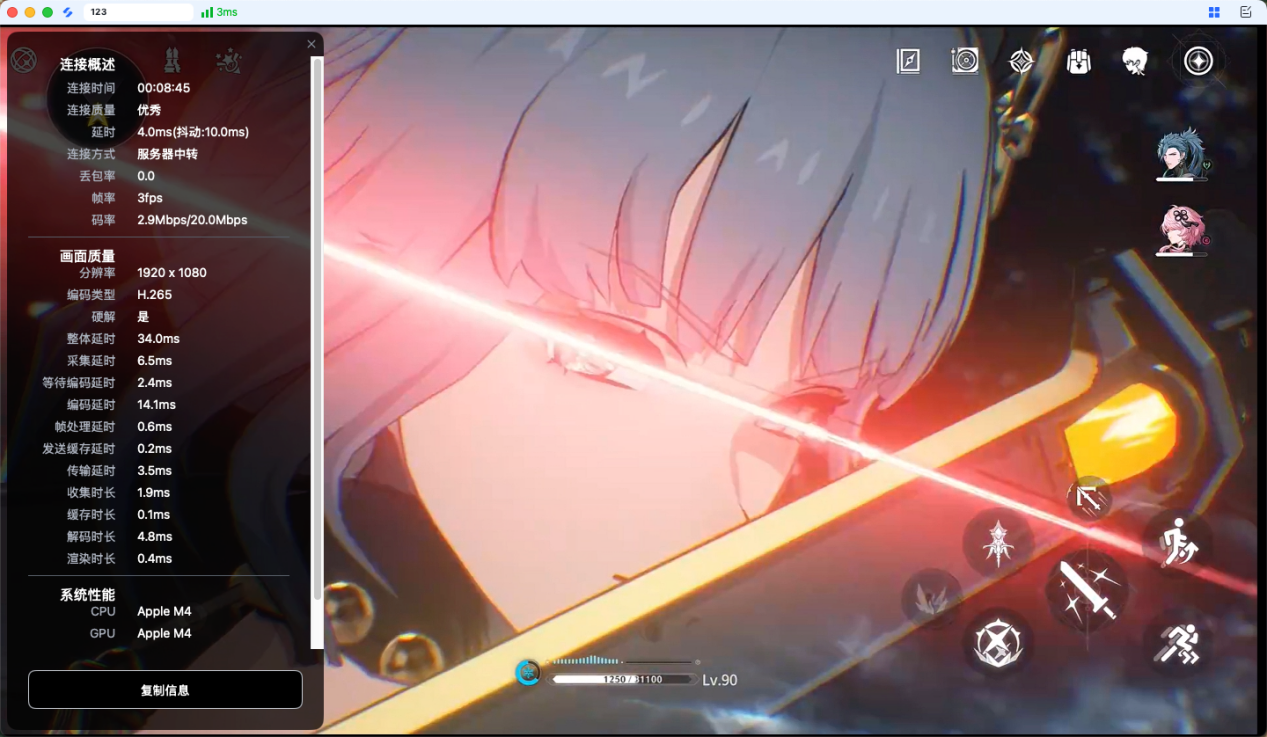Close the connection stats panel
1267x737 pixels.
click(x=311, y=44)
